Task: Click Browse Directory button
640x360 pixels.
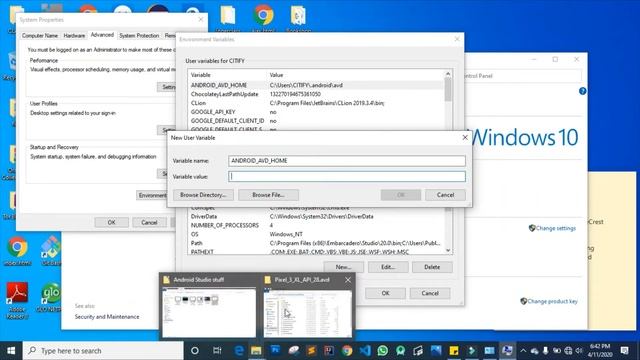Action: (203, 195)
